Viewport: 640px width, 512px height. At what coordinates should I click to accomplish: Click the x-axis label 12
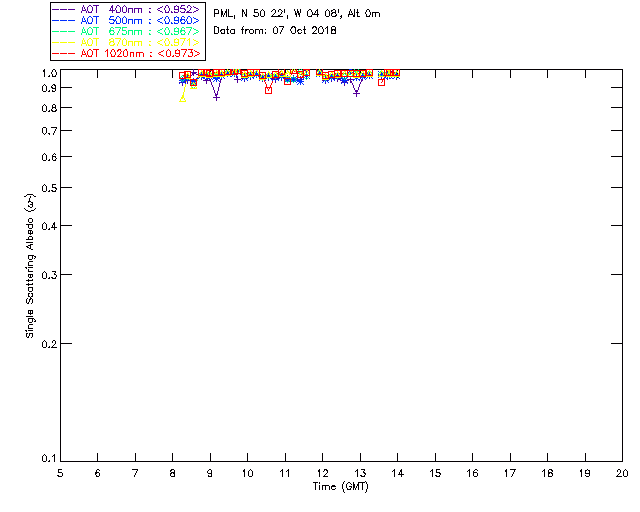coord(322,473)
